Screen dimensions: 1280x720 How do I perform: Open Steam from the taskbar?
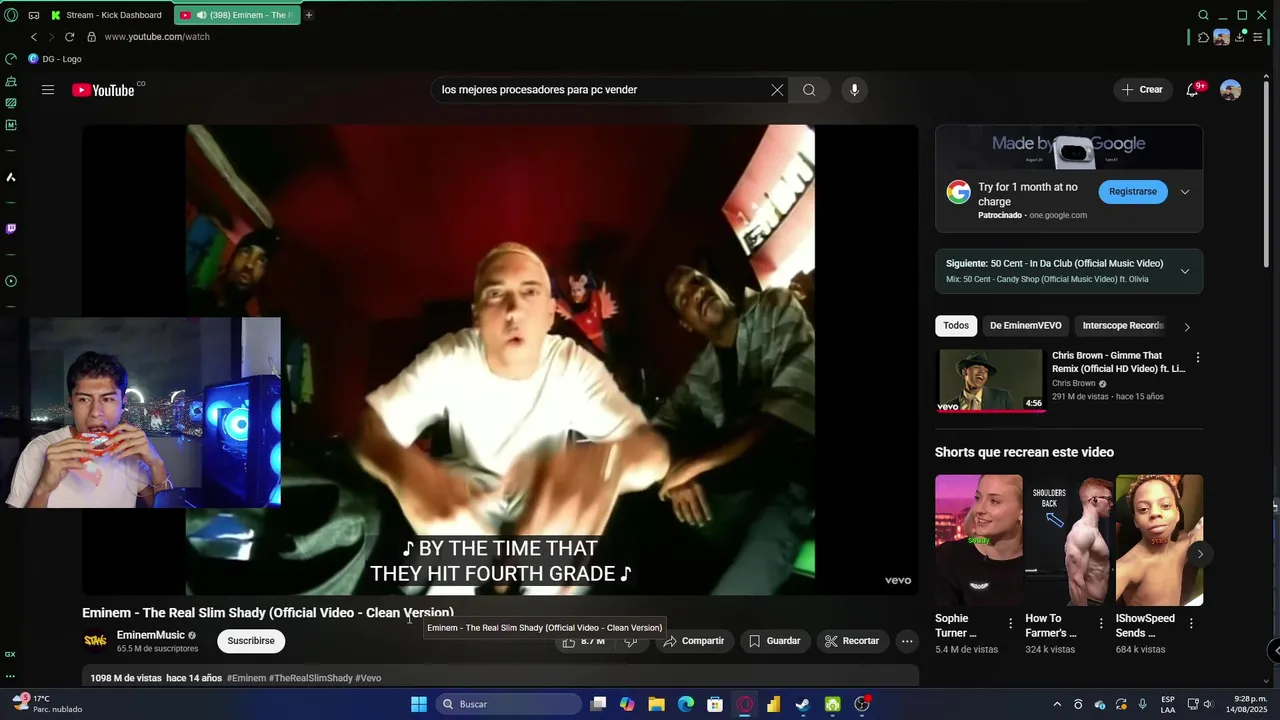coord(803,704)
